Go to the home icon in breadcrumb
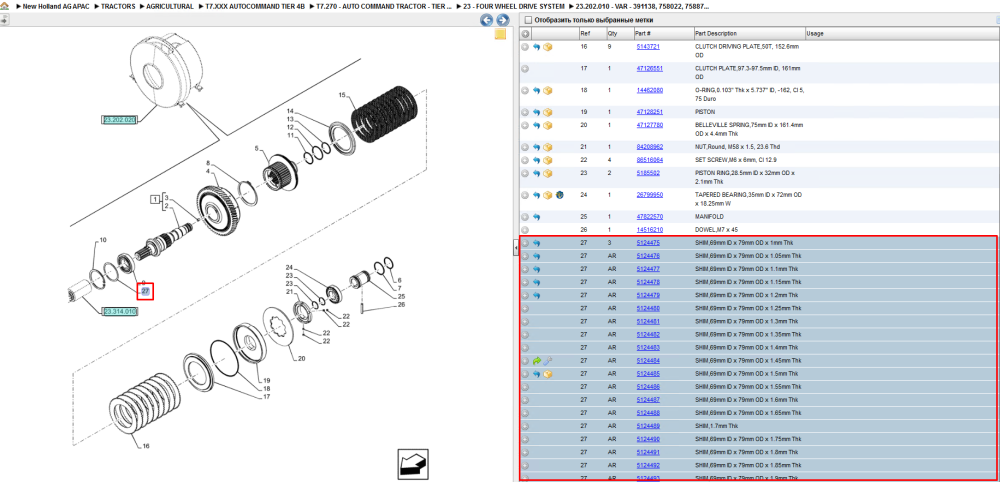Viewport: 1000px width, 482px height. (x=4, y=6)
